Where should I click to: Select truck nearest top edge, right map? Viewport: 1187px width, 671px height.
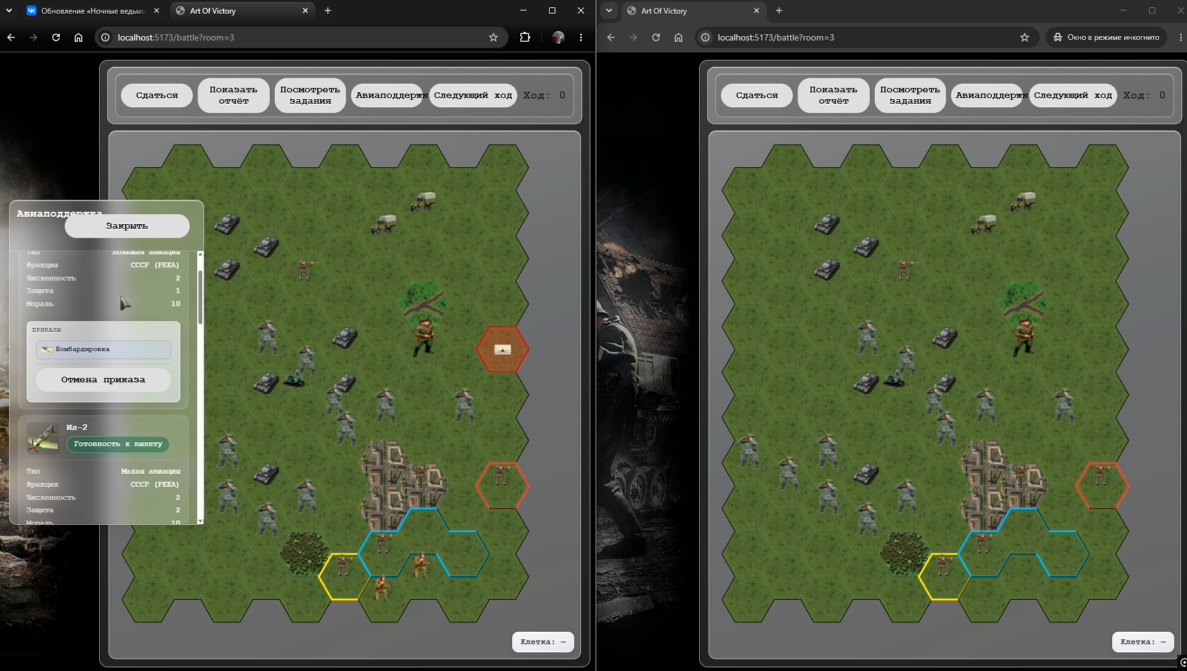1023,201
